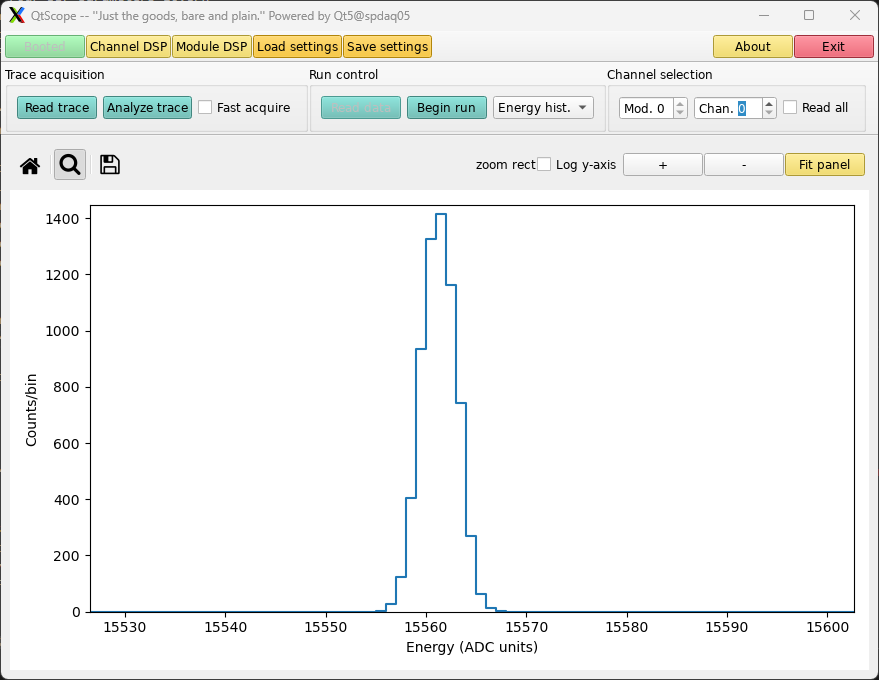Click the histogram peak in plot
Viewport: 879px width, 680px height.
[x=441, y=214]
